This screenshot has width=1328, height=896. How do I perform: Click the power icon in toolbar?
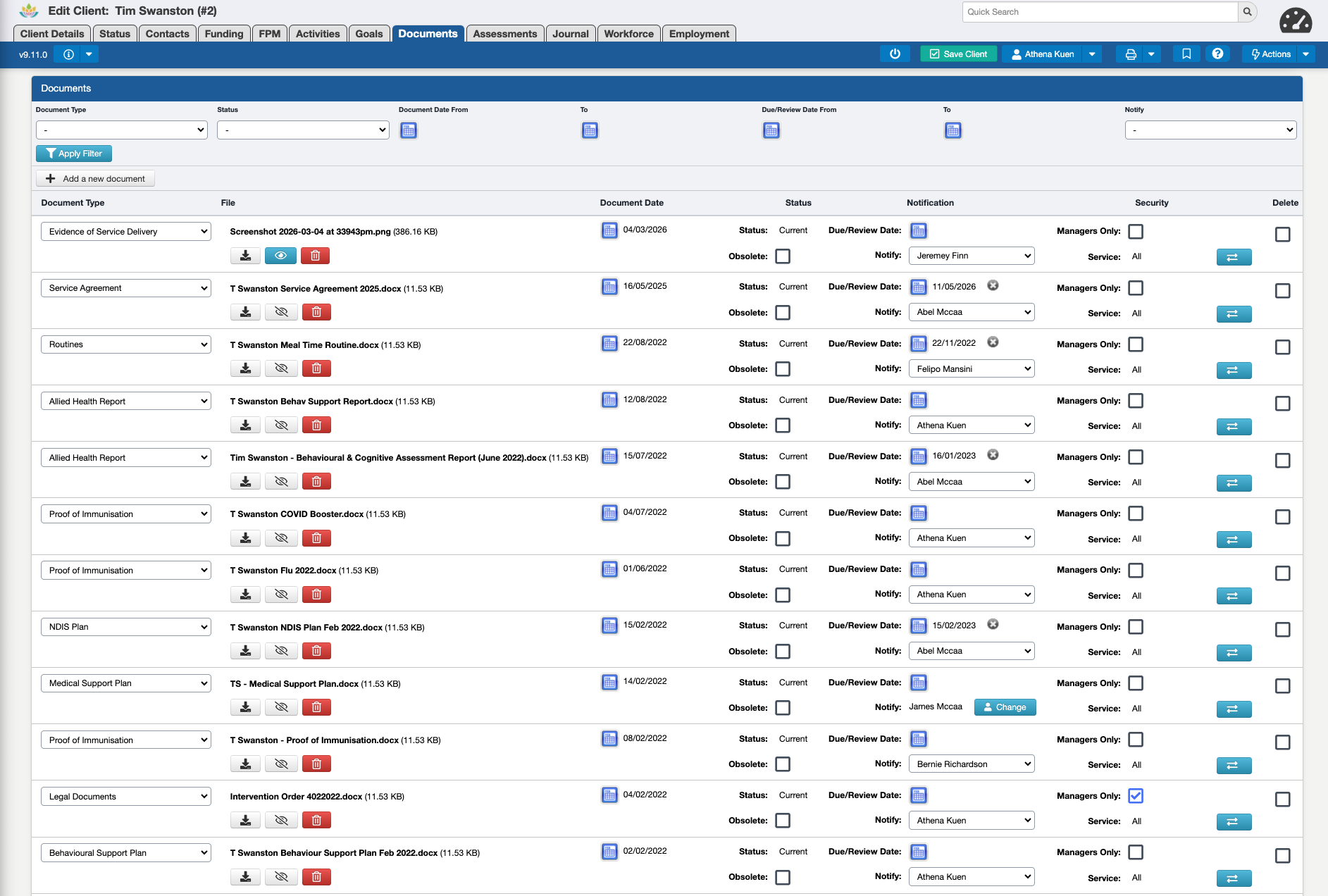[x=895, y=54]
